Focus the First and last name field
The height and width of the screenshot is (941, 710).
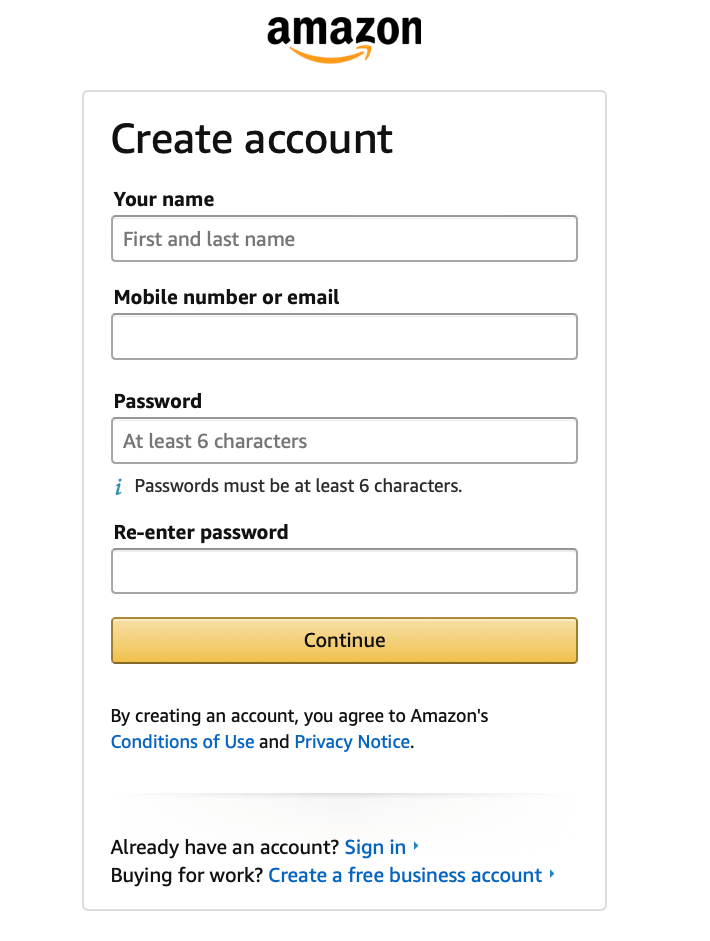(344, 239)
